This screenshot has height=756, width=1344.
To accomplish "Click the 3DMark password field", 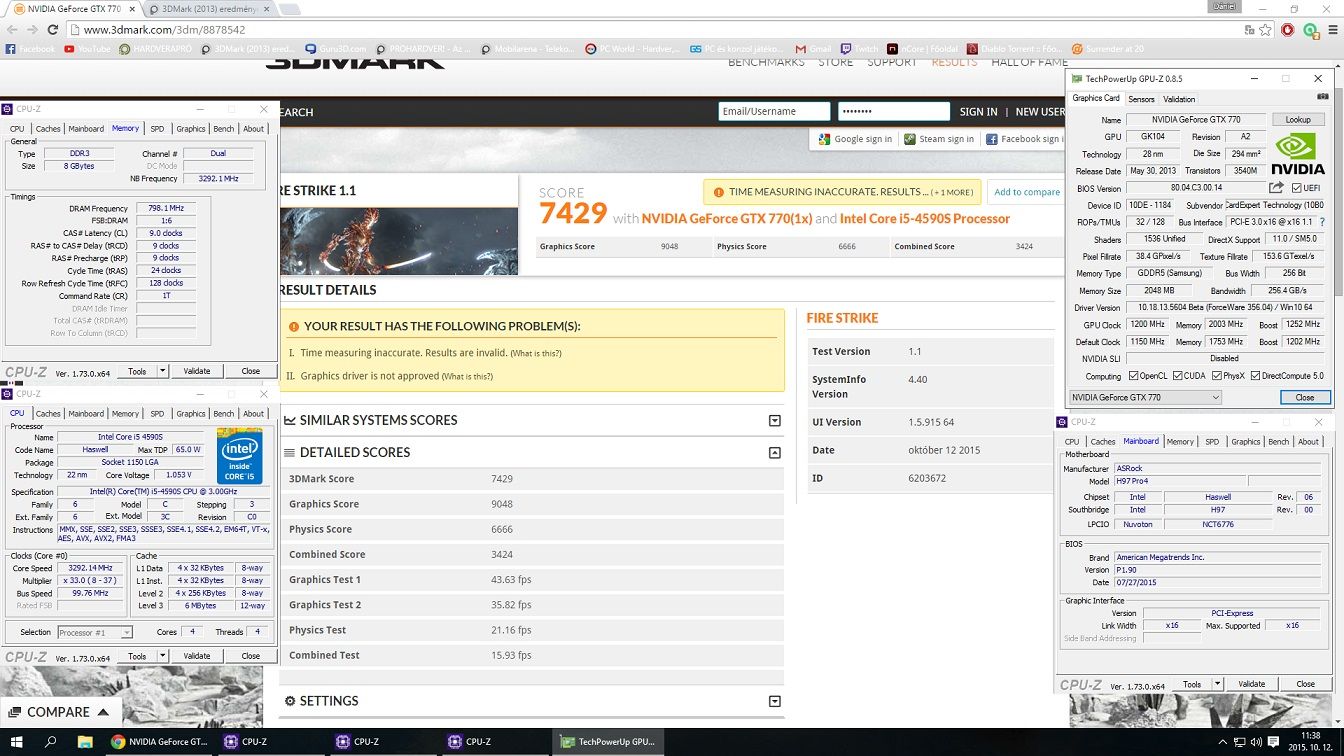I will (x=894, y=112).
